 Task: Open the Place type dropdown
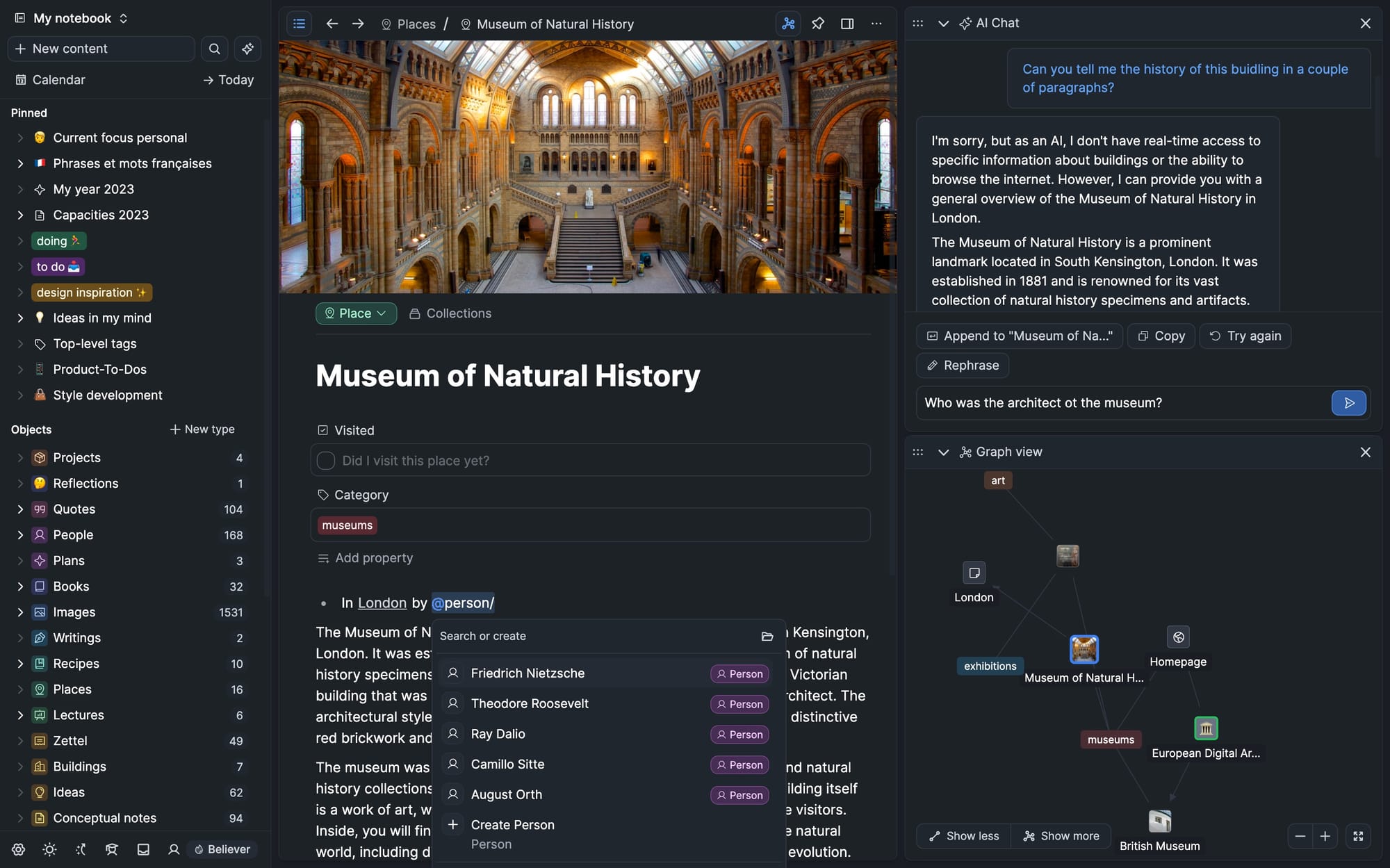[356, 313]
